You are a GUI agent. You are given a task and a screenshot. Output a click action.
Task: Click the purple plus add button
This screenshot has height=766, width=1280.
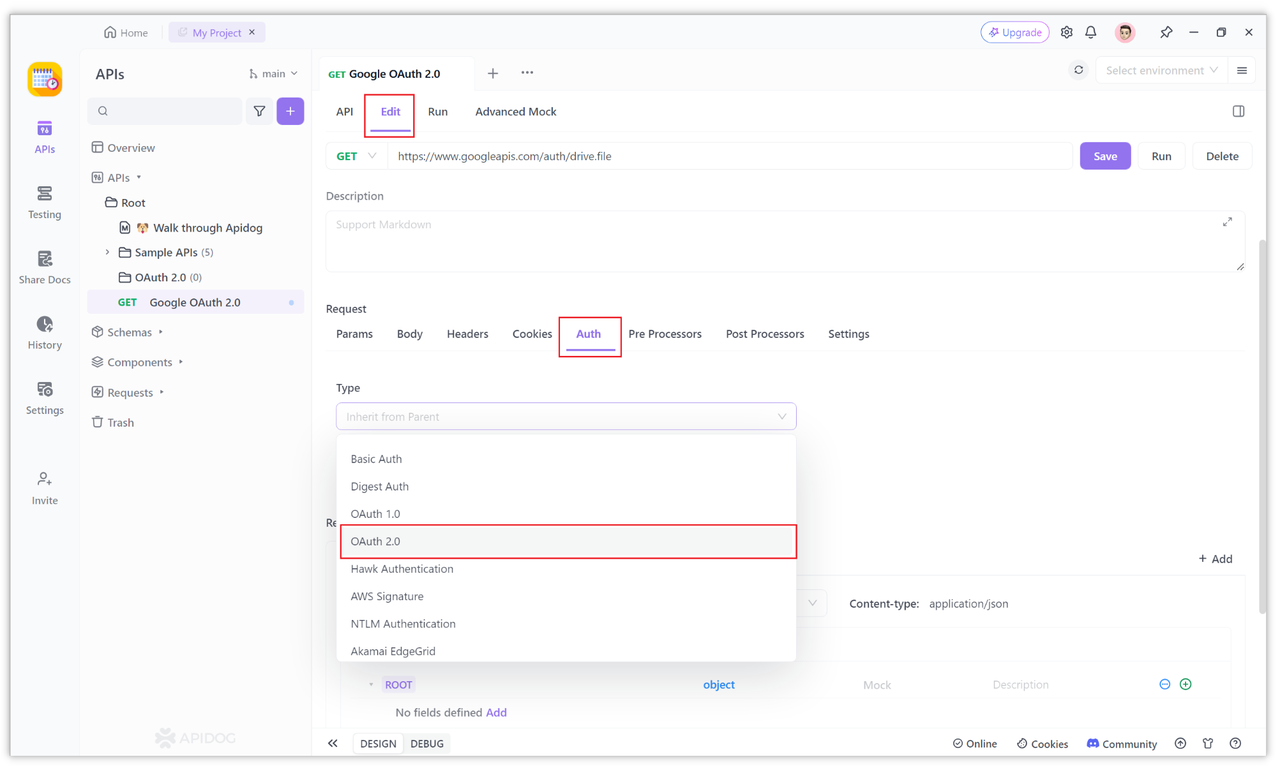(x=290, y=111)
